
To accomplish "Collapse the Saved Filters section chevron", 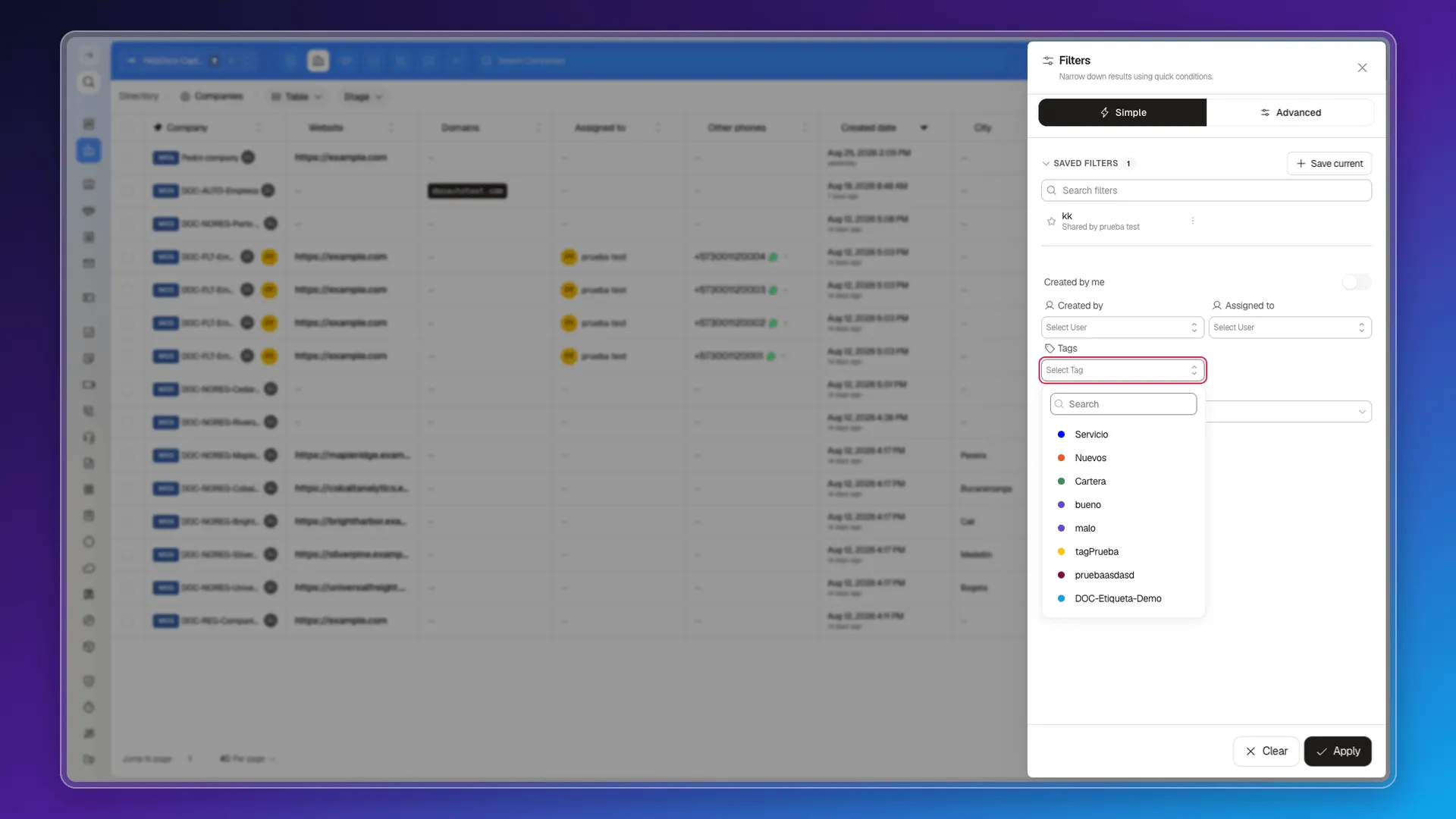I will pyautogui.click(x=1046, y=164).
